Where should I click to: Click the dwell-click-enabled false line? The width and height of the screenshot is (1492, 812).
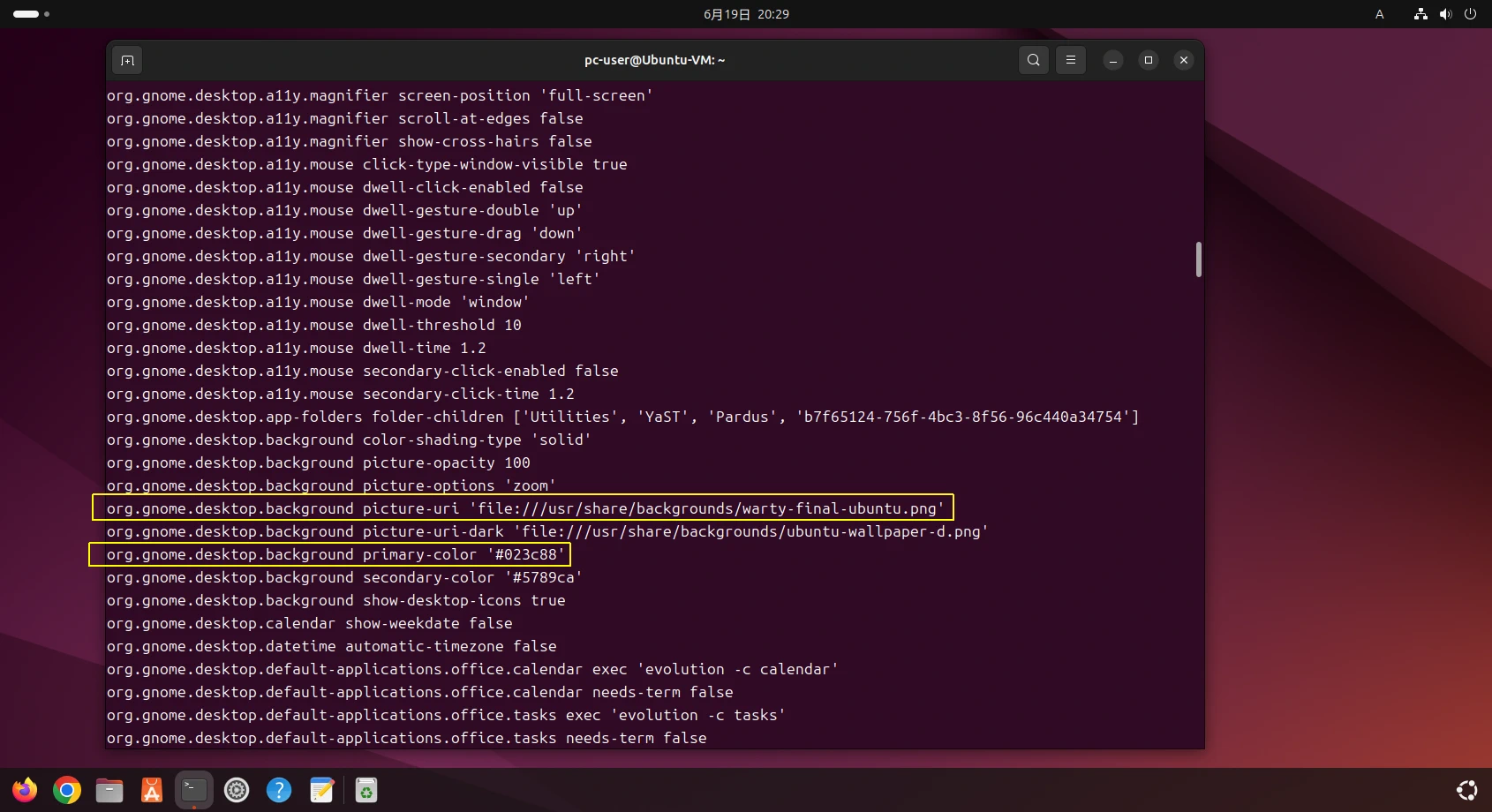click(345, 187)
